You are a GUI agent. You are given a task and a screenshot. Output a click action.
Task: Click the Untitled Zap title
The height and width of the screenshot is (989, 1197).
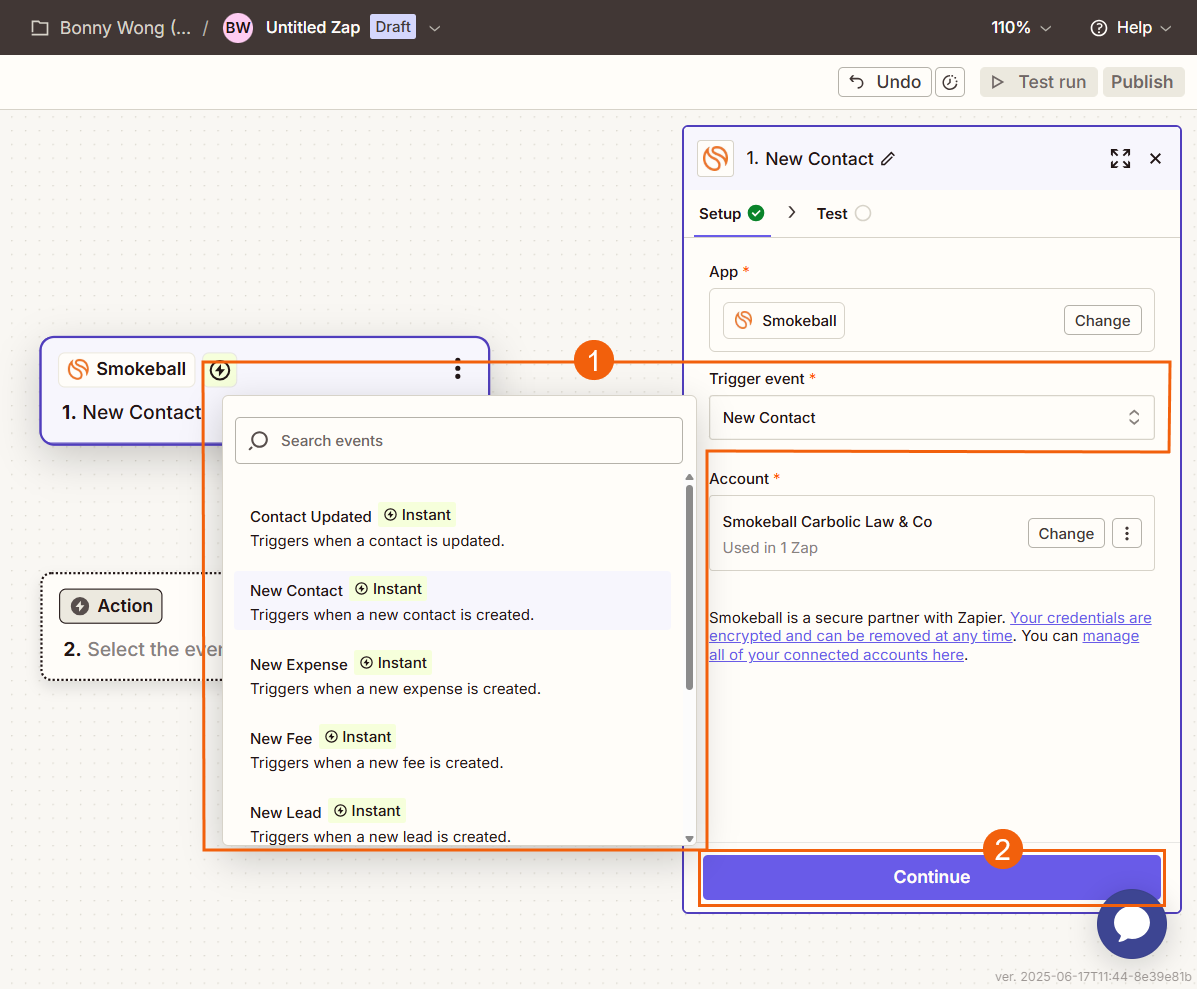pyautogui.click(x=313, y=27)
